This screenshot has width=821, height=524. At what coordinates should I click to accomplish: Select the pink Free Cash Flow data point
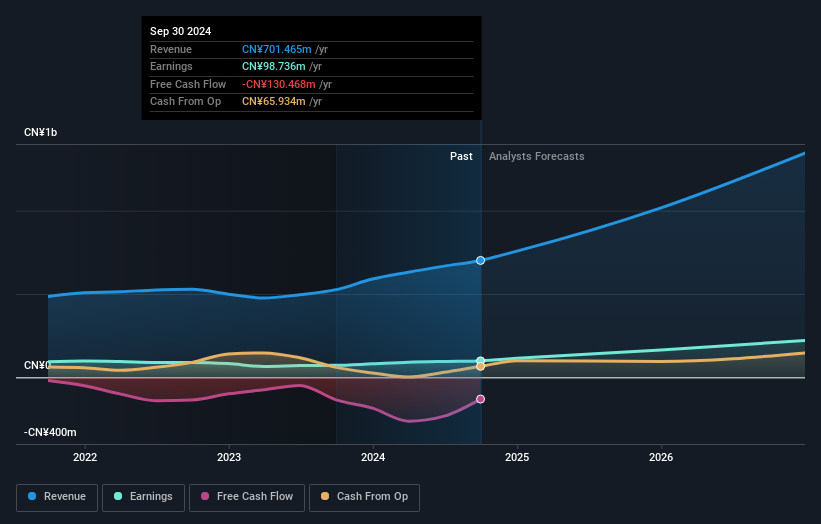tap(480, 399)
